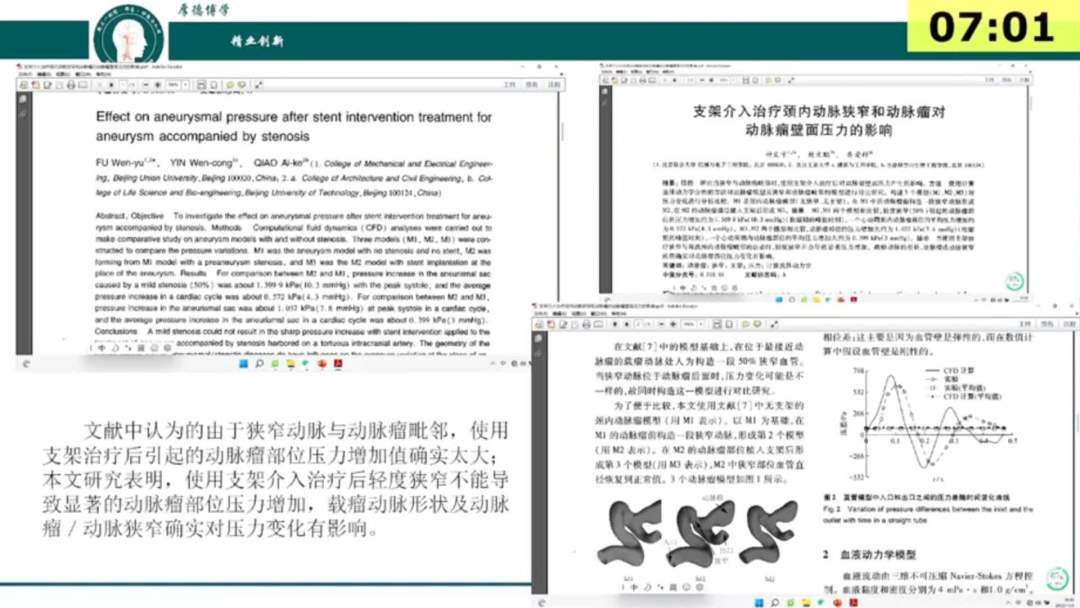The height and width of the screenshot is (608, 1080).
Task: Open 文件 menu in English paper window
Action: pyautogui.click(x=25, y=74)
